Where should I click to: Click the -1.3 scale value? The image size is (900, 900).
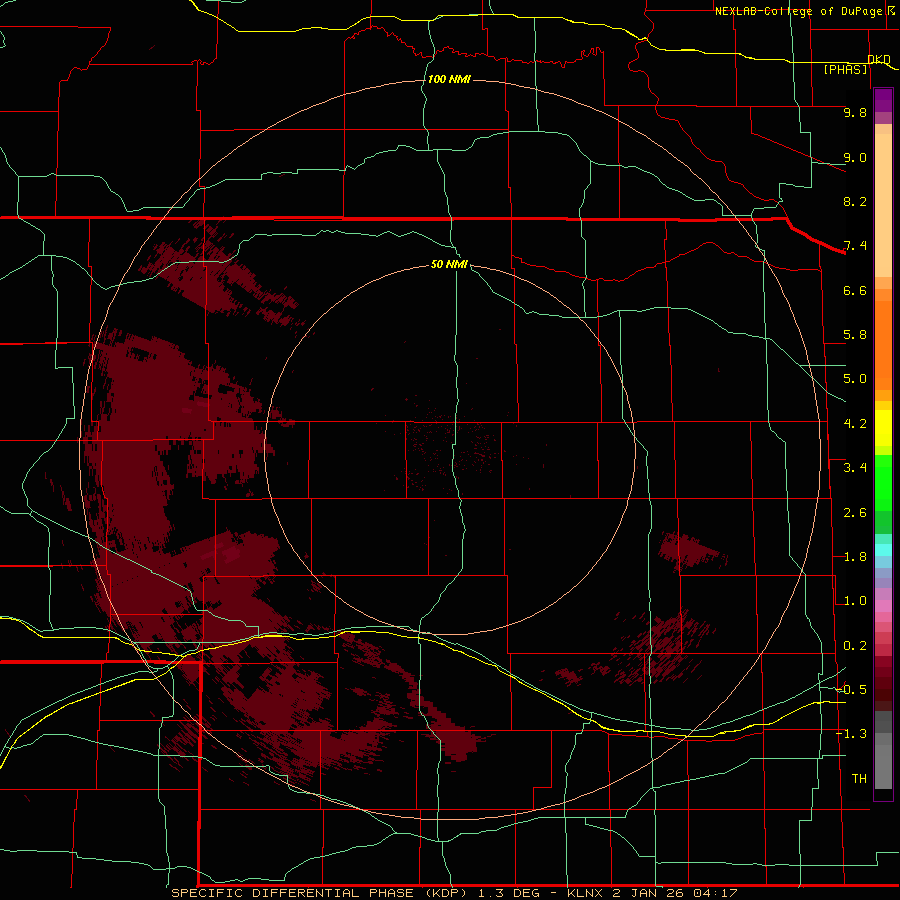[x=851, y=734]
